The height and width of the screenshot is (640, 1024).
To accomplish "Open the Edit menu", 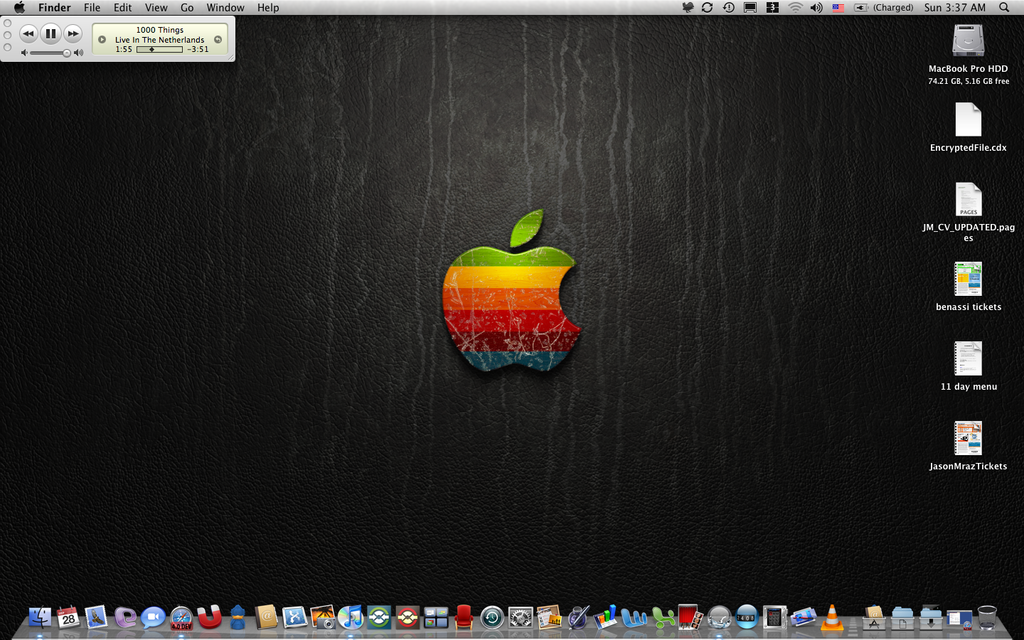I will tap(122, 7).
